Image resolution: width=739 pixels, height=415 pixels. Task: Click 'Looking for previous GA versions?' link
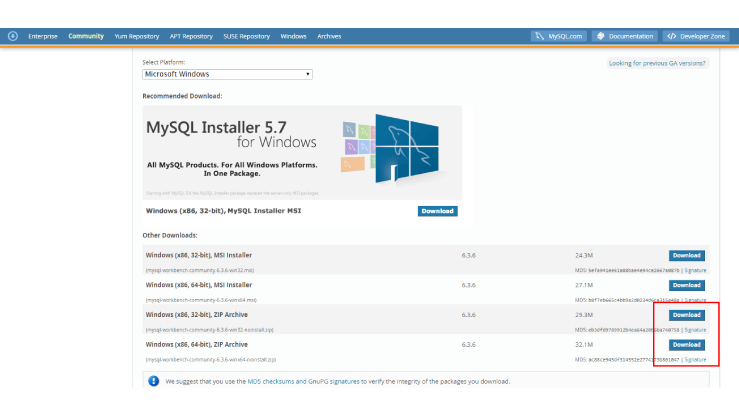(658, 63)
